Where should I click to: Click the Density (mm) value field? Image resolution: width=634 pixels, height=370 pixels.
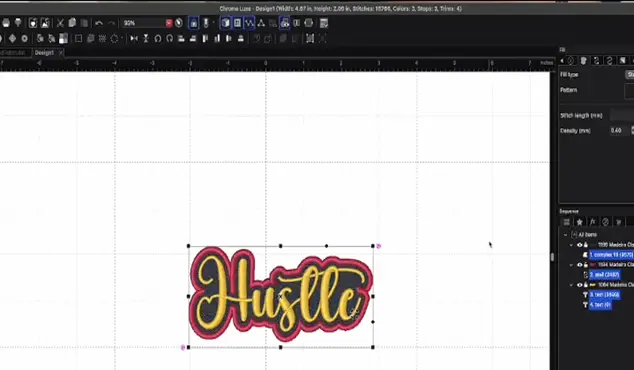[x=619, y=131]
